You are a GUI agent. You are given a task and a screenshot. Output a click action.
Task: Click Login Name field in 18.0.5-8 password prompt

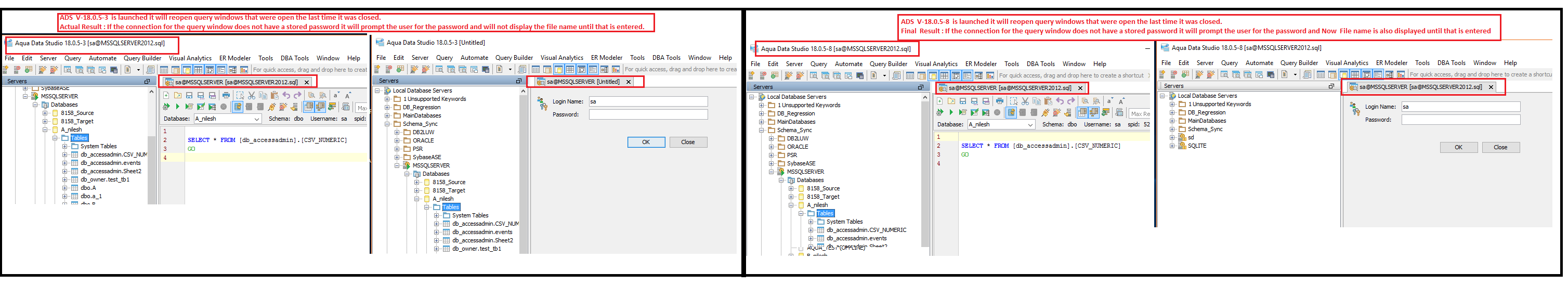pyautogui.click(x=1460, y=107)
